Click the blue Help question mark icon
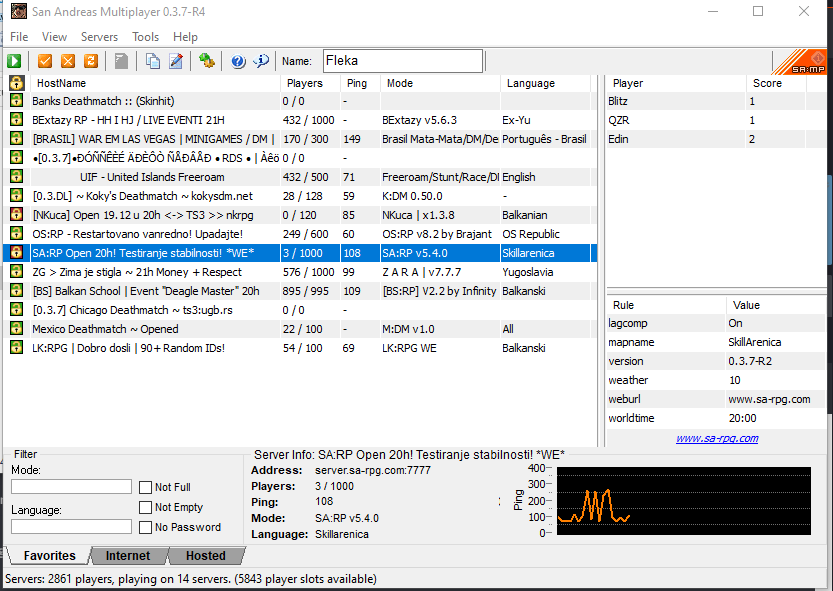The width and height of the screenshot is (833, 591). click(238, 61)
